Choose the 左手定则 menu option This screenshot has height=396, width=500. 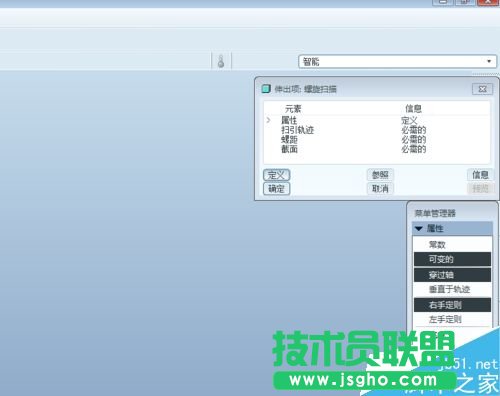[x=452, y=319]
